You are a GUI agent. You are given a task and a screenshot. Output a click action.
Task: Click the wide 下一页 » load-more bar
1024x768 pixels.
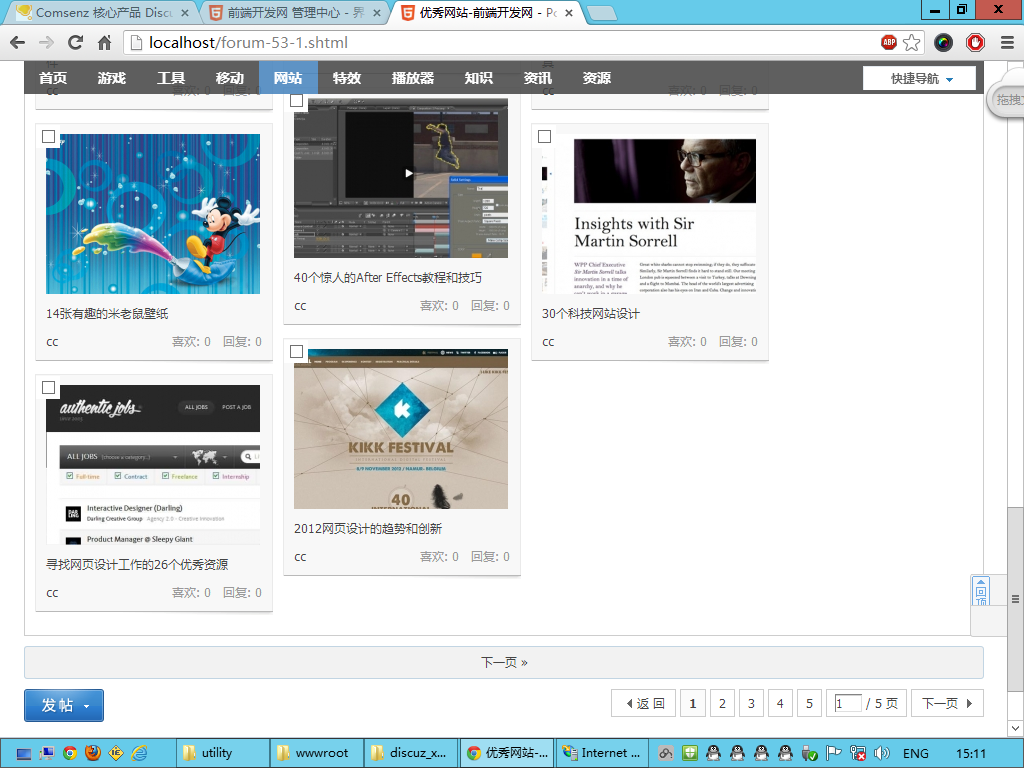504,662
